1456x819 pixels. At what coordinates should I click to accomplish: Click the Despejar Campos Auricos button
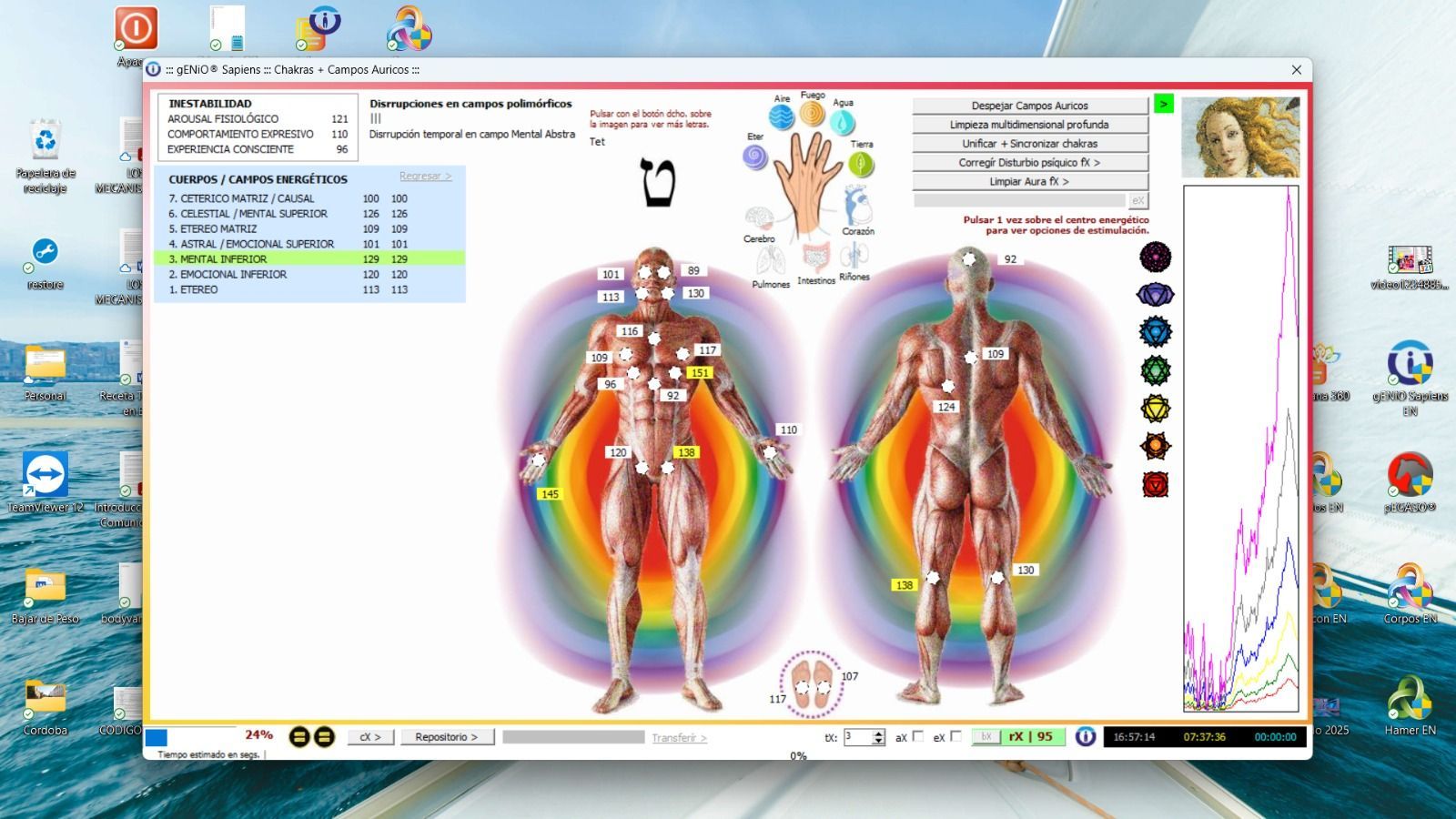click(1030, 106)
